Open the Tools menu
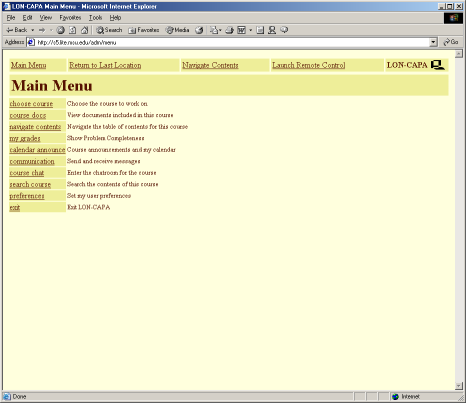This screenshot has height=403, width=466. coord(95,18)
